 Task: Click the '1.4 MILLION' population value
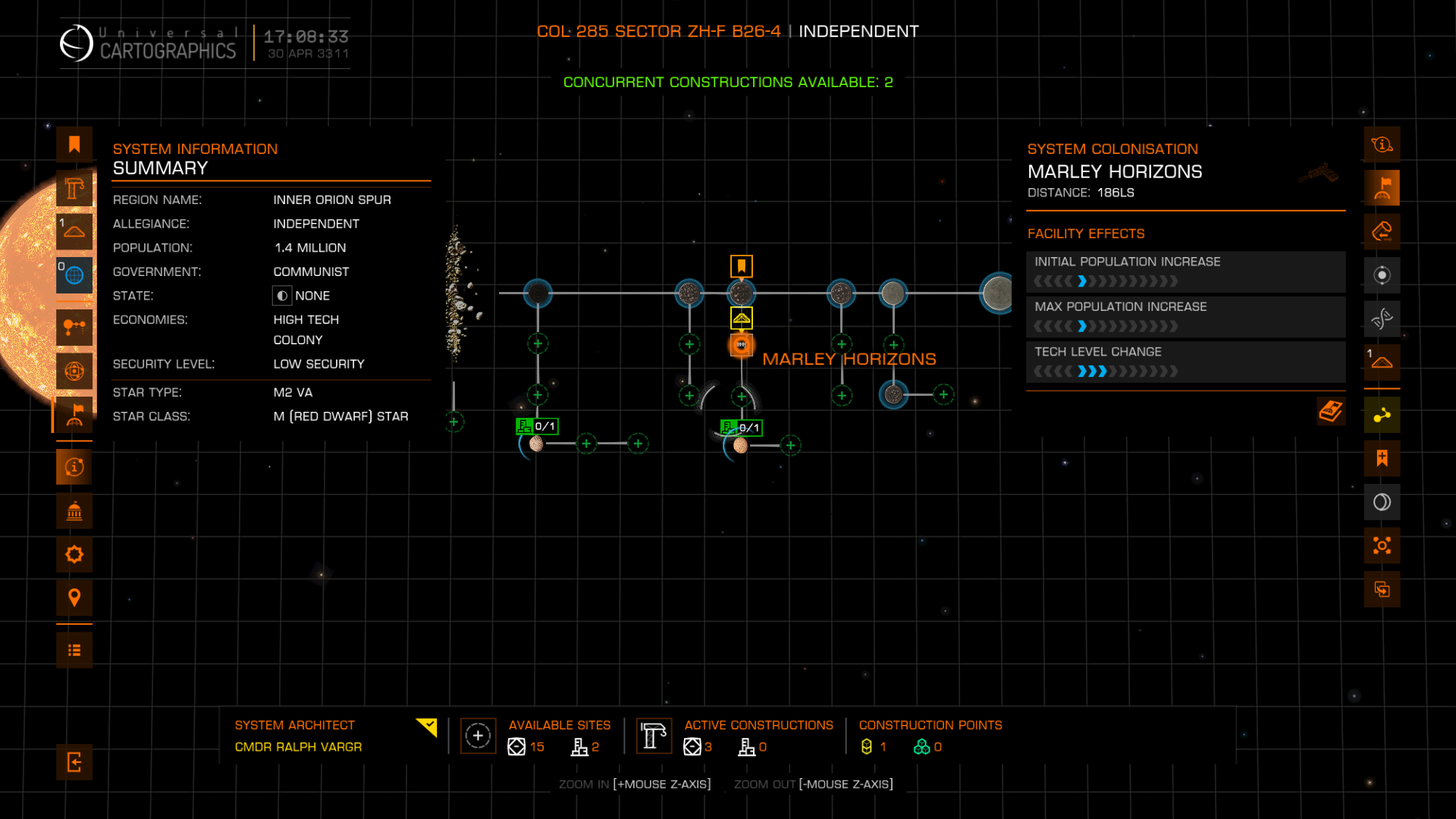310,248
